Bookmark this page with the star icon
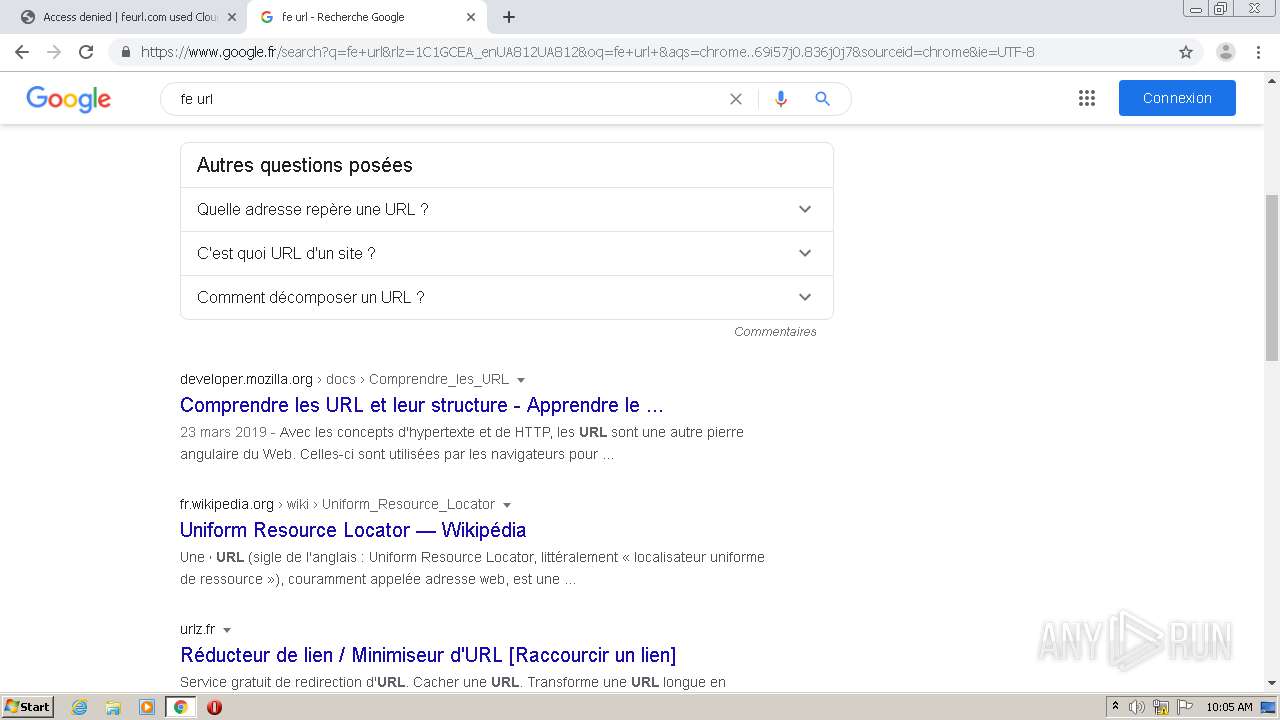Image resolution: width=1280 pixels, height=720 pixels. (1186, 52)
